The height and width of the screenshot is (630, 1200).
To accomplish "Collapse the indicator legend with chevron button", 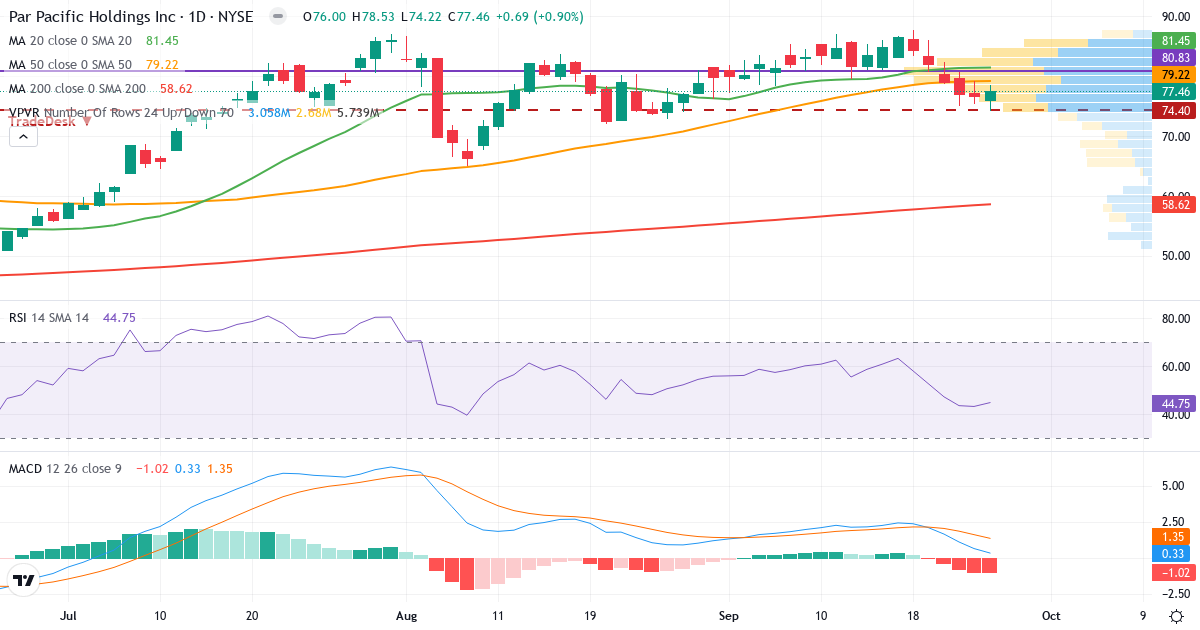I will pyautogui.click(x=23, y=137).
